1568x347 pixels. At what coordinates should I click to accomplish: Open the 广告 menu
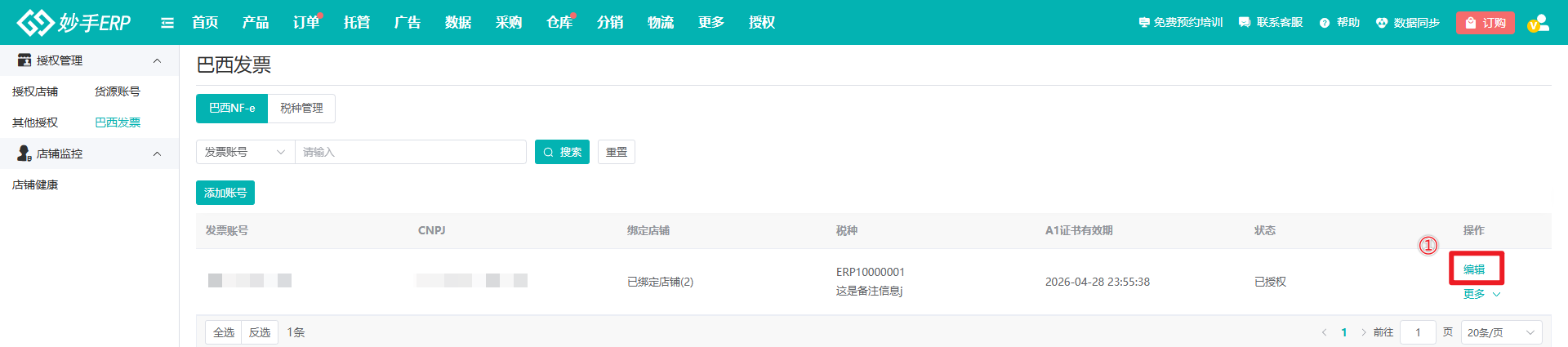(408, 23)
